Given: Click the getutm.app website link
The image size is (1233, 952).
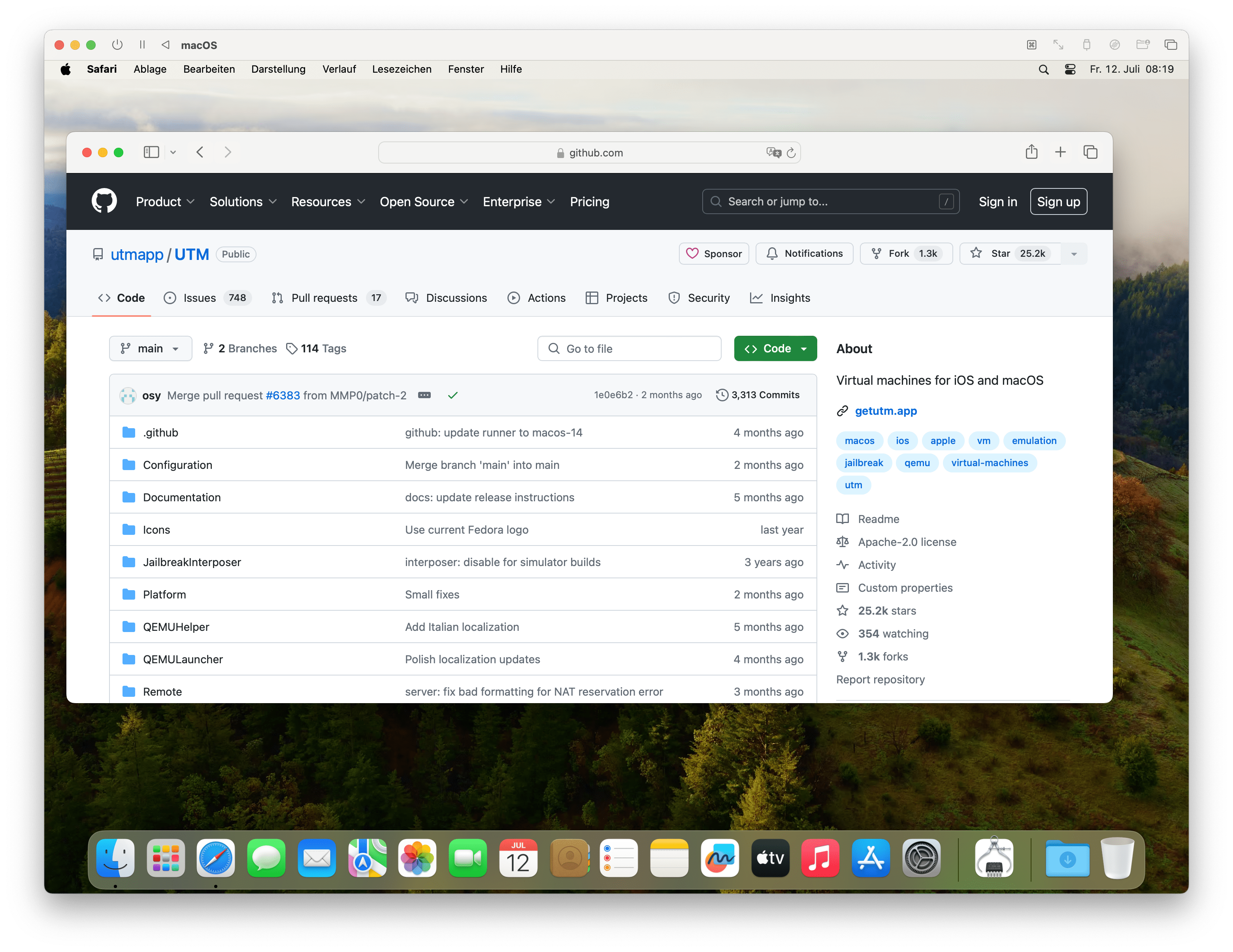Looking at the screenshot, I should (x=885, y=411).
